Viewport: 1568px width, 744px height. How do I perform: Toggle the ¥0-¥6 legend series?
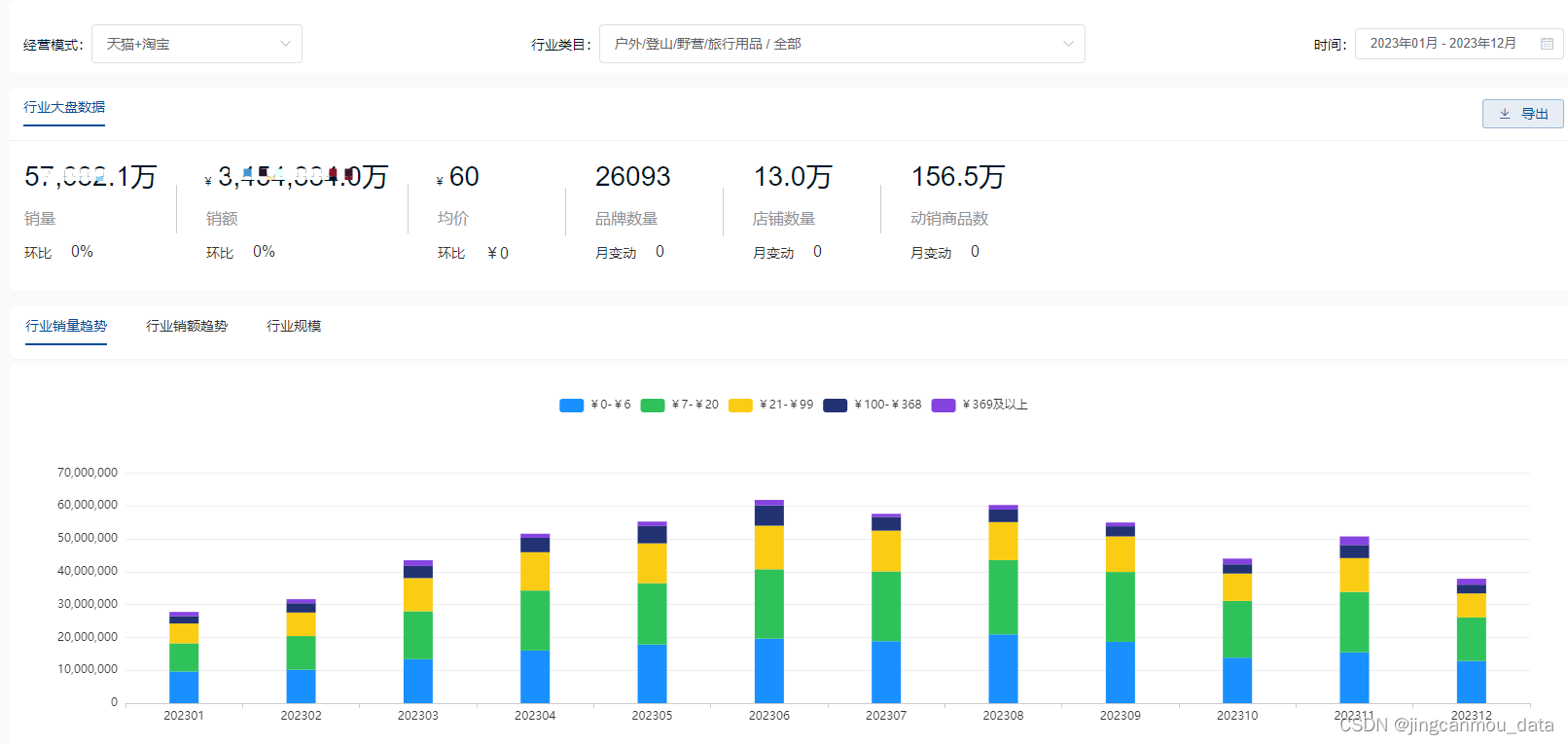[595, 405]
